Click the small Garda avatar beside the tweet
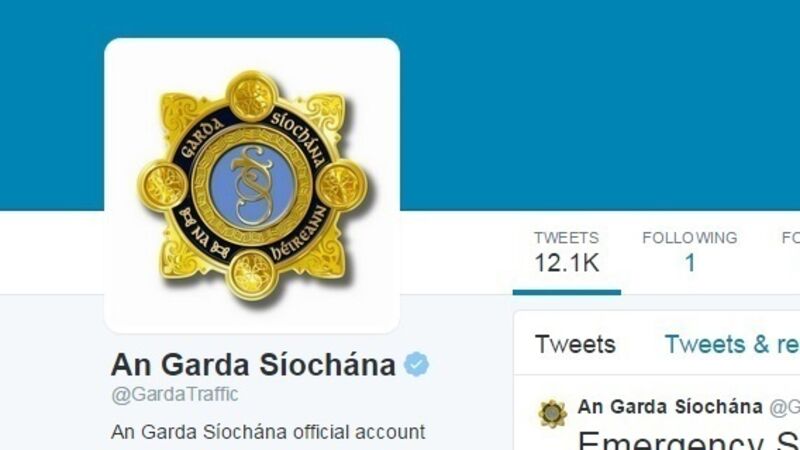This screenshot has height=450, width=800. (x=553, y=413)
